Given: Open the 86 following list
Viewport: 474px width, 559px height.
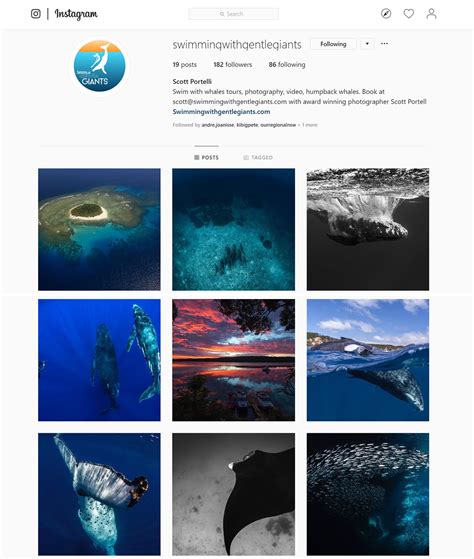Looking at the screenshot, I should (287, 65).
